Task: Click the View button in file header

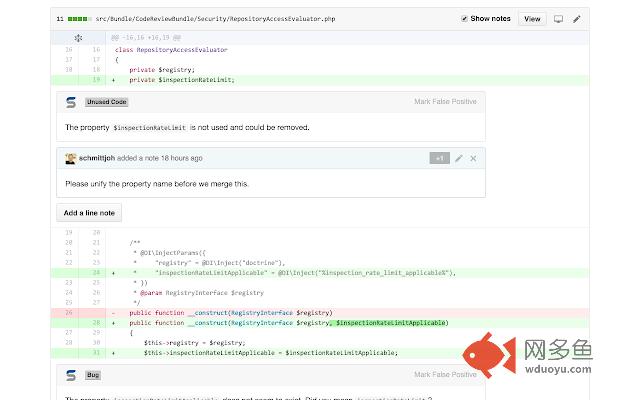Action: click(x=532, y=19)
